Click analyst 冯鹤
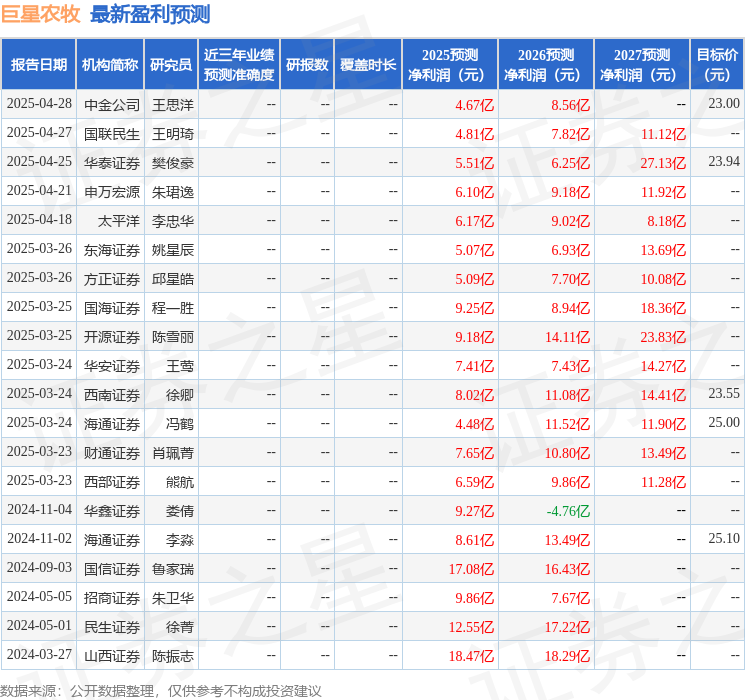The width and height of the screenshot is (745, 700). (180, 424)
